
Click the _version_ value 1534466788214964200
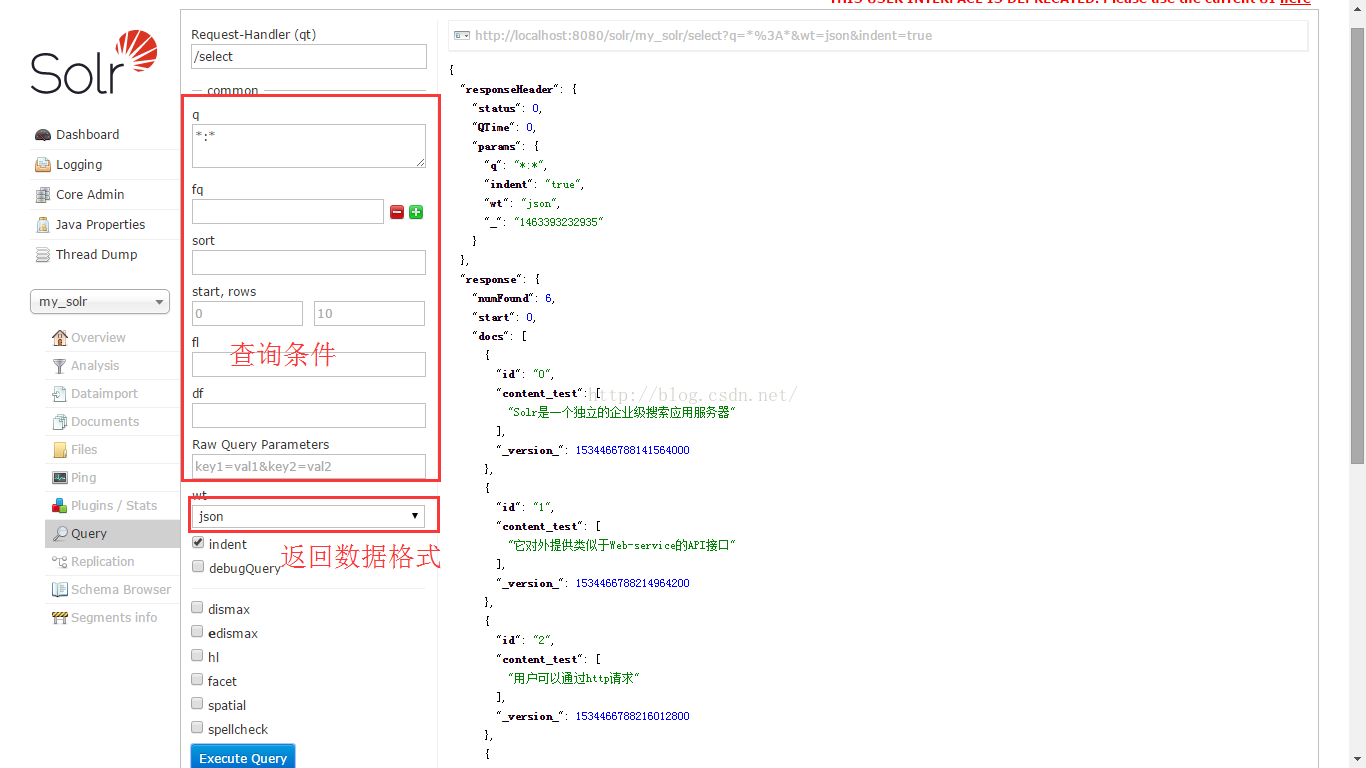pyautogui.click(x=632, y=583)
